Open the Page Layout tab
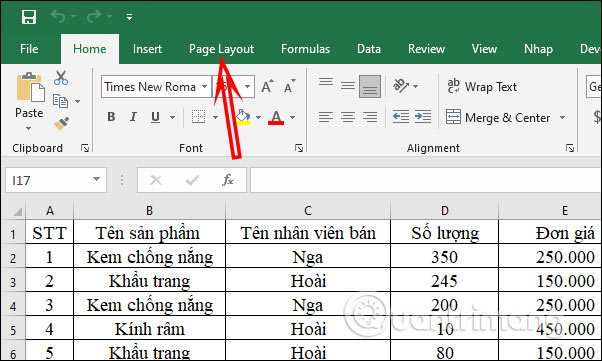The height and width of the screenshot is (361, 602). tap(221, 49)
